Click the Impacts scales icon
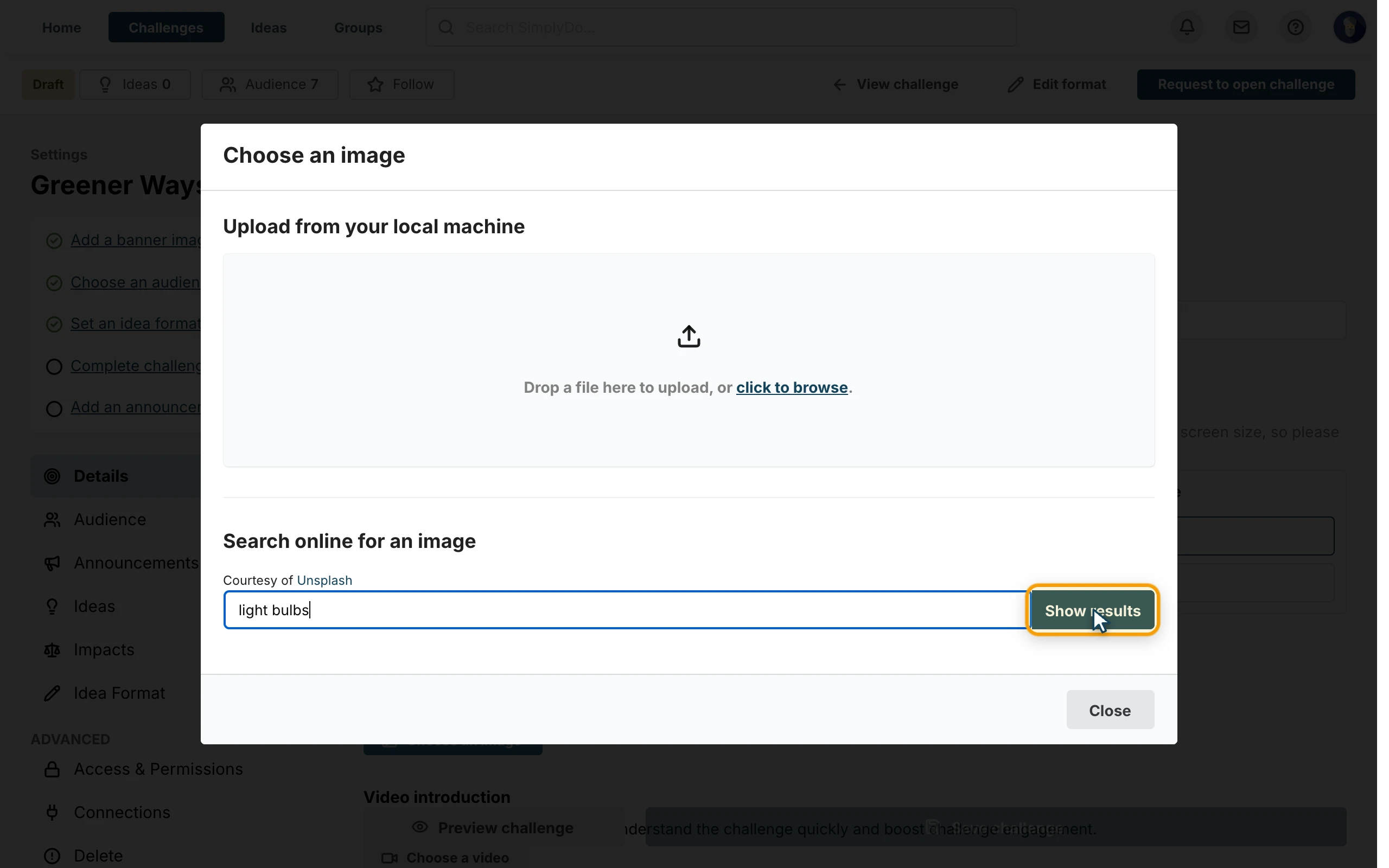Viewport: 1389px width, 868px height. pyautogui.click(x=52, y=650)
